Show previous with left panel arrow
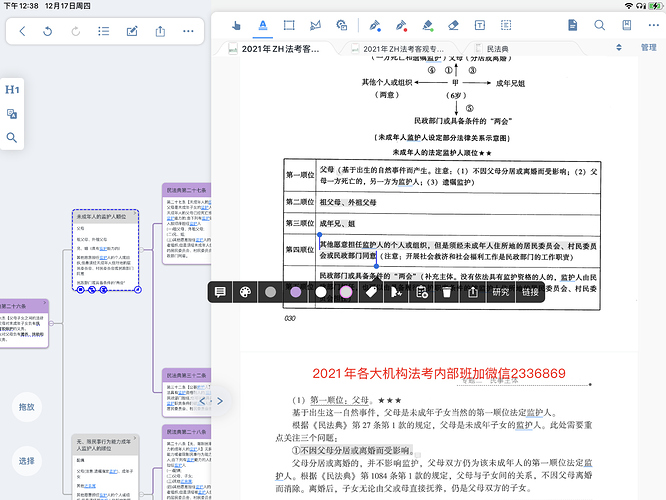666x500 pixels. point(202,401)
